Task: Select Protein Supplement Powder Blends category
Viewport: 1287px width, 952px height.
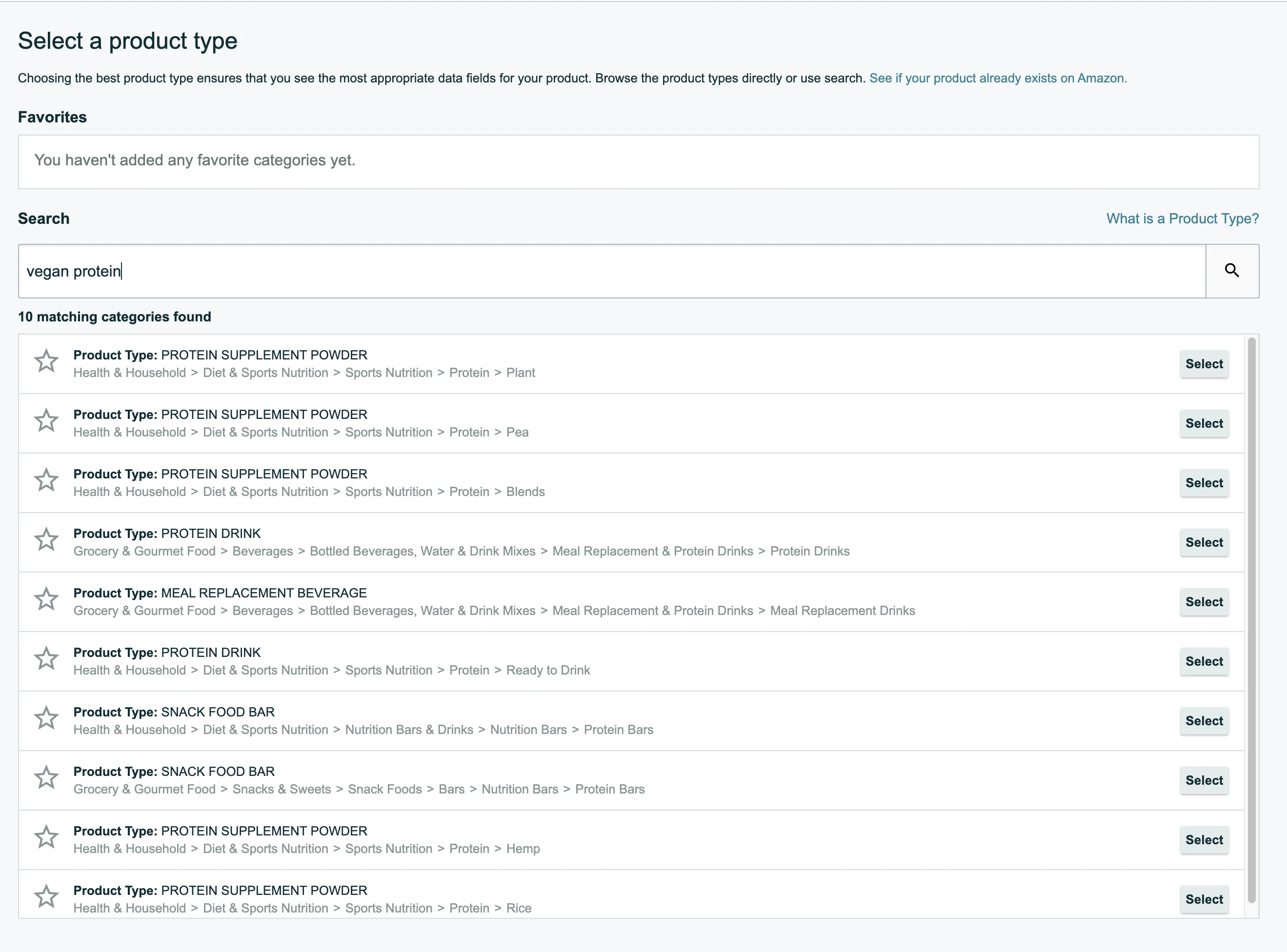Action: [x=1204, y=483]
